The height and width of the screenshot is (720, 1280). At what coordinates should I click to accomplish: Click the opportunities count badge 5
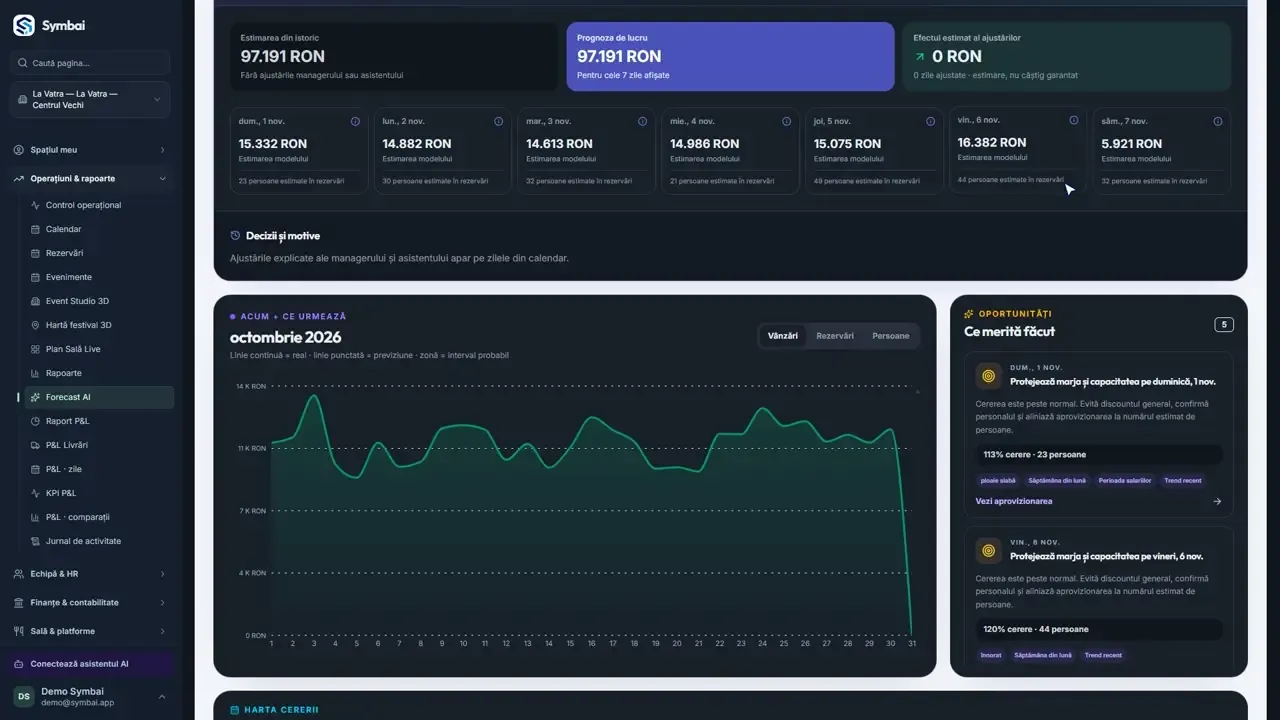tap(1224, 324)
